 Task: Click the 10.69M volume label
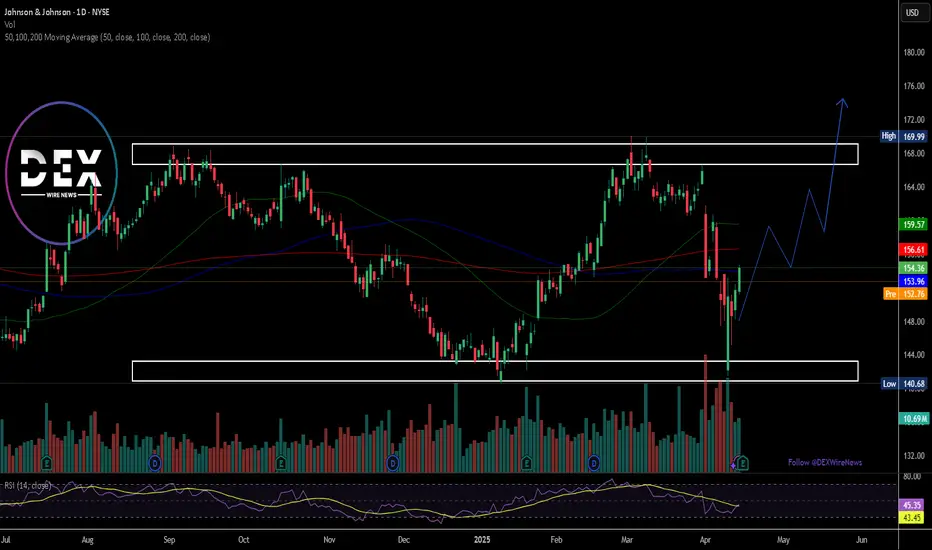[914, 419]
